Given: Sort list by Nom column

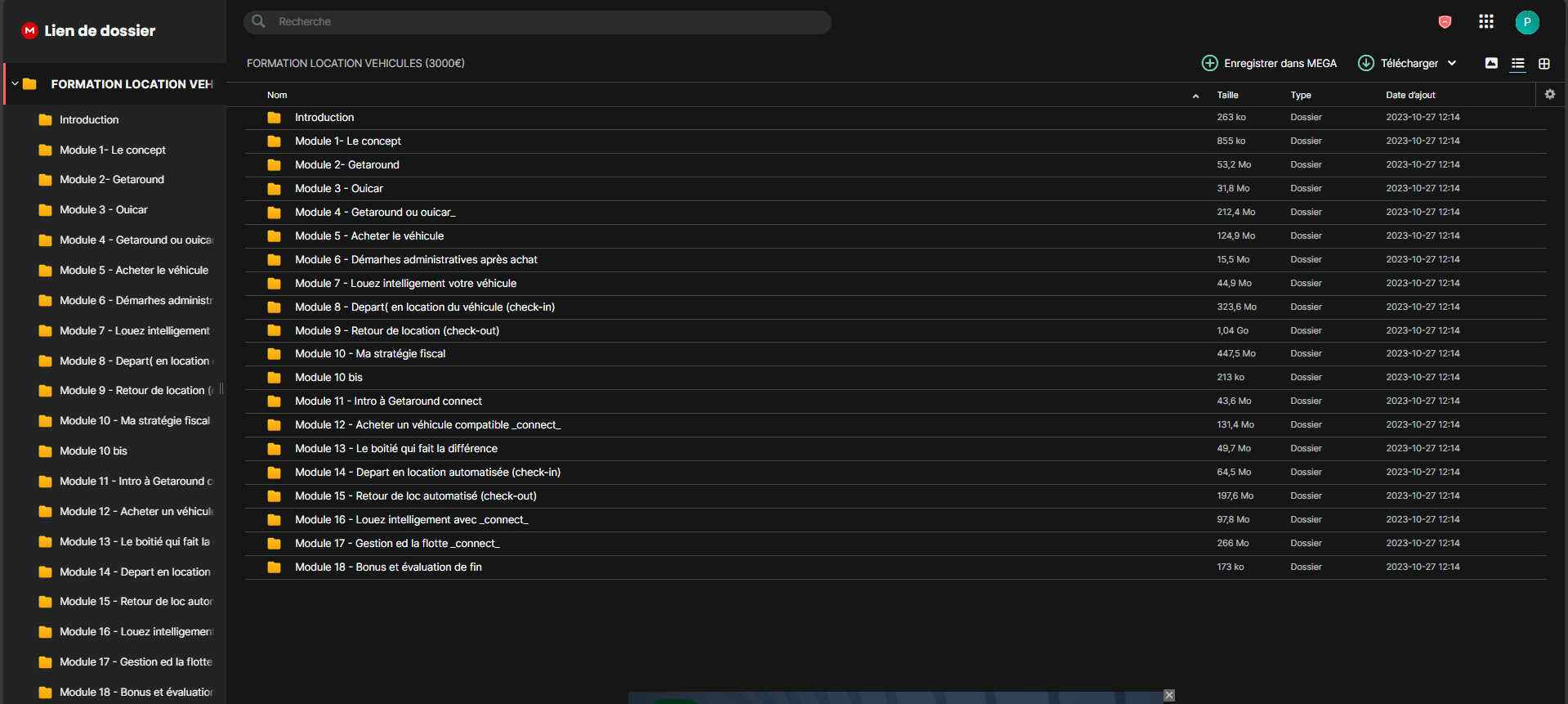Looking at the screenshot, I should 277,95.
